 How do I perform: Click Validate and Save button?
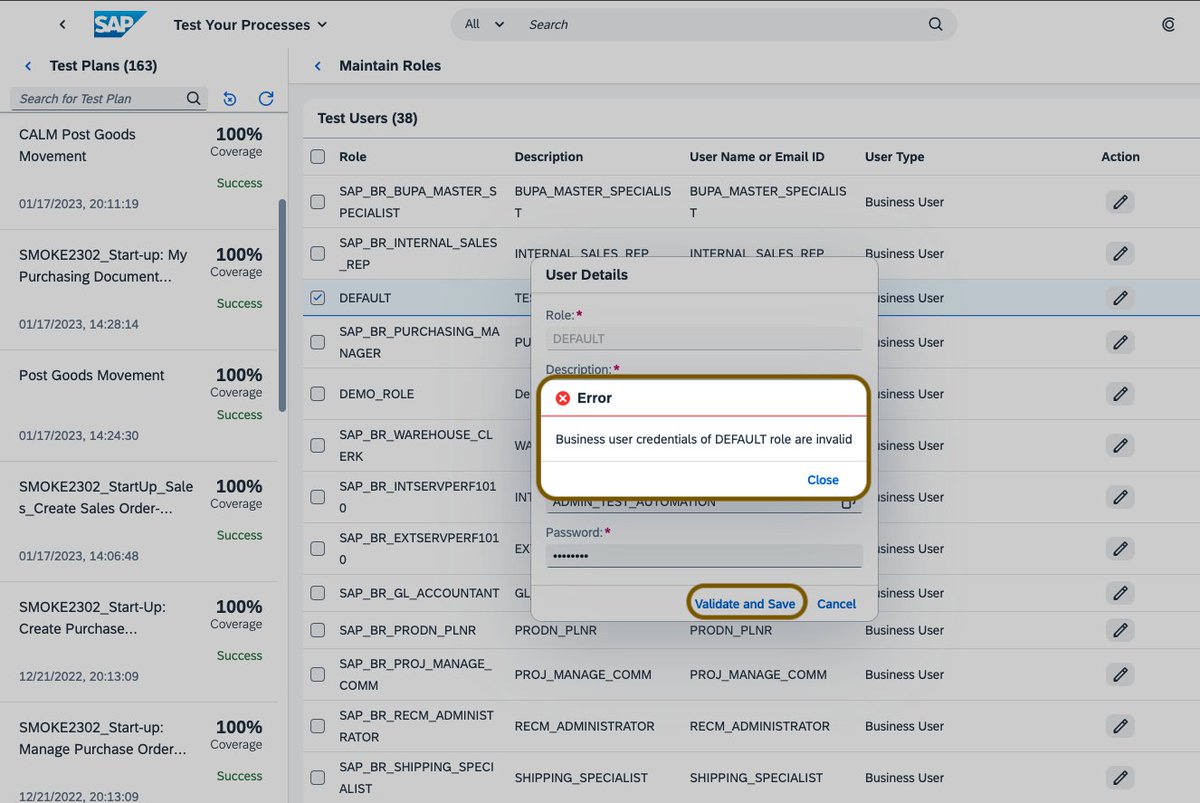pyautogui.click(x=745, y=604)
